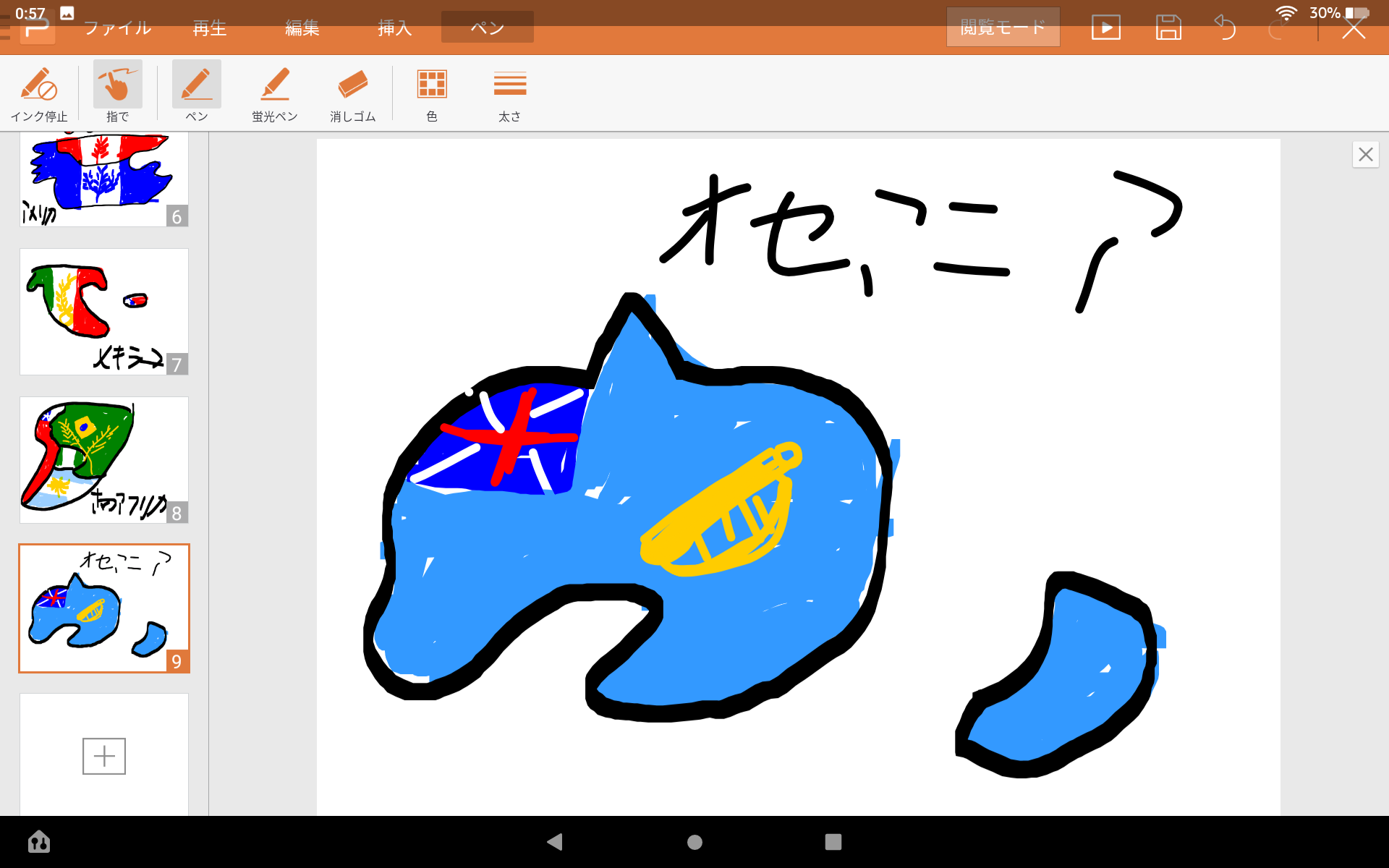Add a new slide with plus box
Viewport: 1389px width, 868px height.
coord(104,756)
